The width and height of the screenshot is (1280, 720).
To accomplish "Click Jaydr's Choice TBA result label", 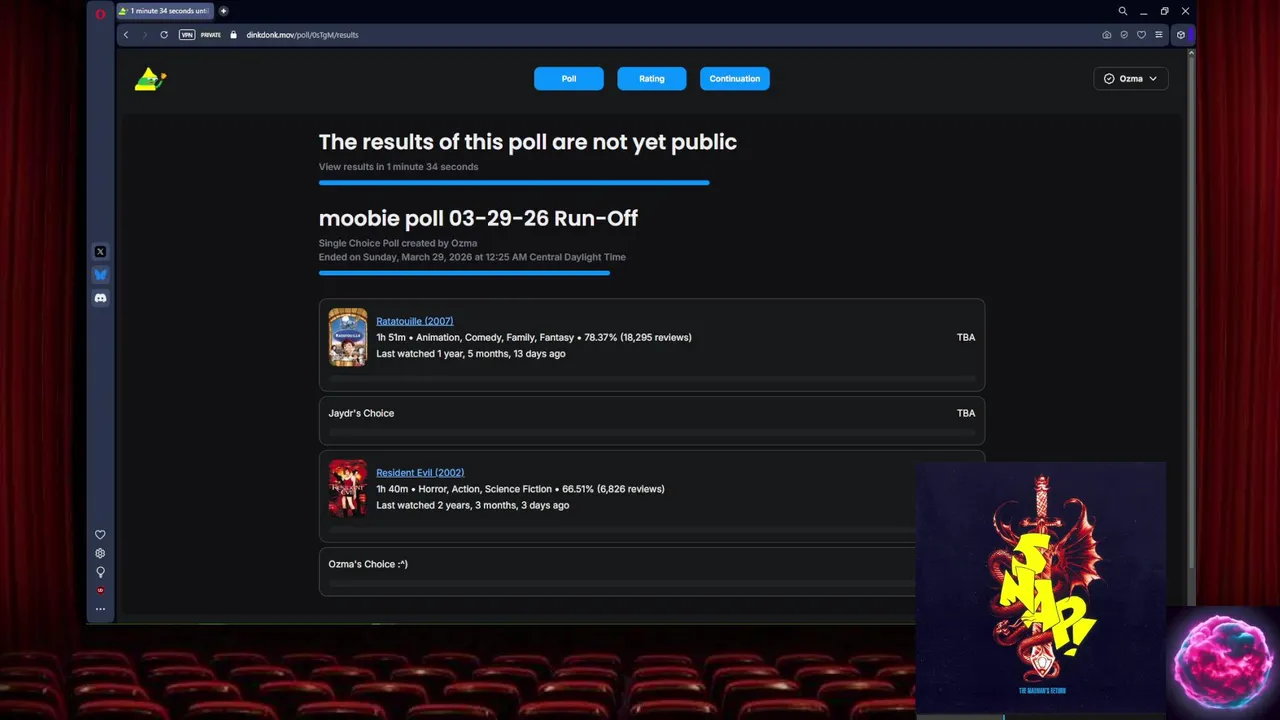I will (x=966, y=413).
